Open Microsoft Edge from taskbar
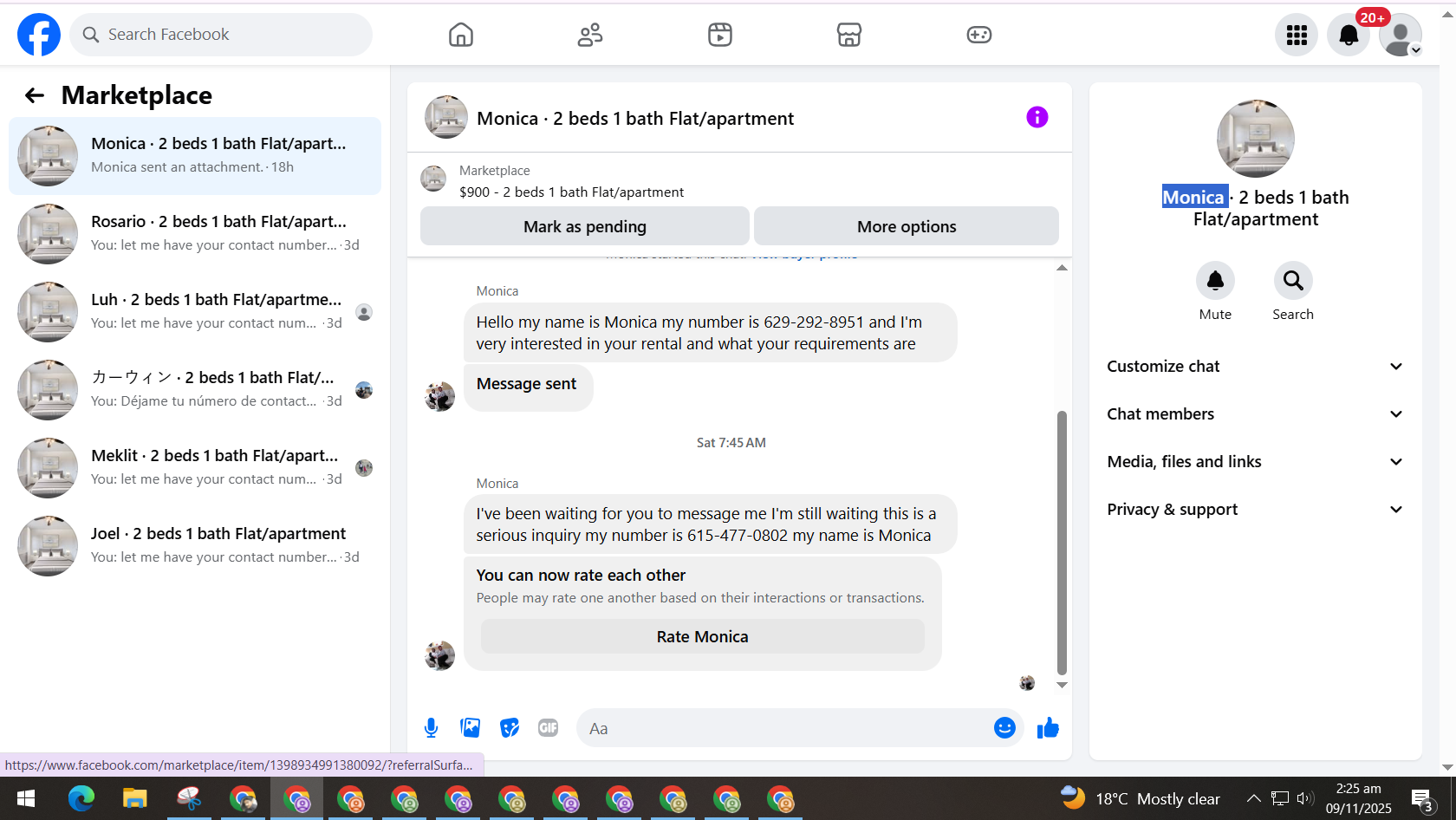The height and width of the screenshot is (820, 1456). 81,798
